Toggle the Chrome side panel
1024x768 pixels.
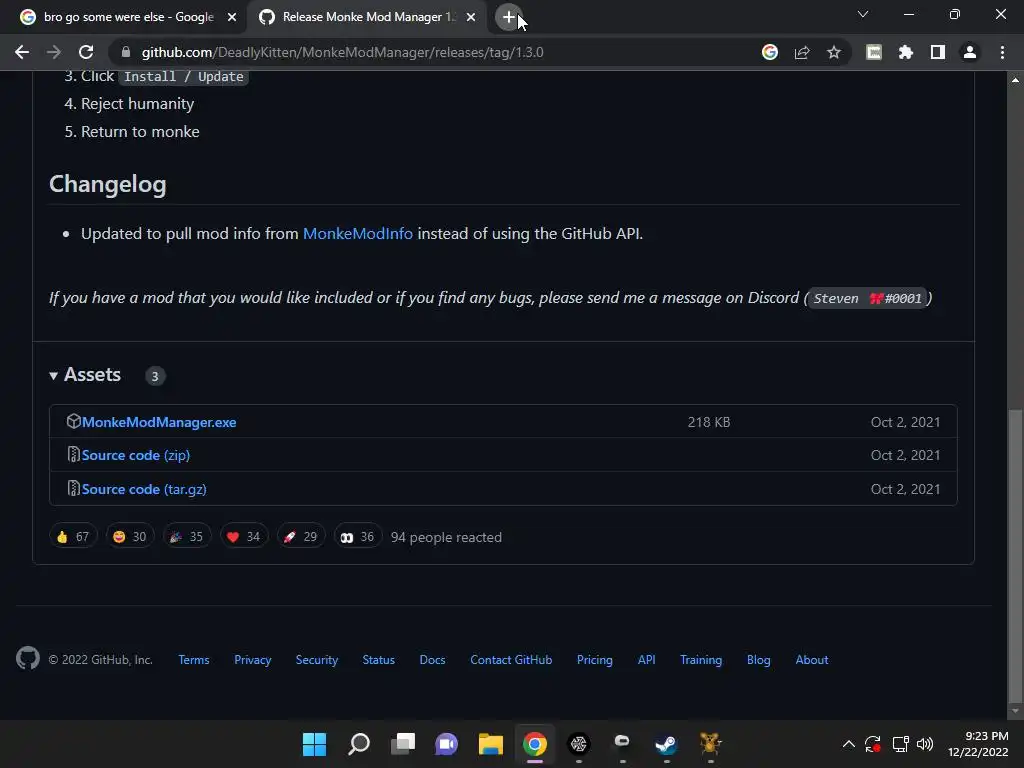click(938, 52)
